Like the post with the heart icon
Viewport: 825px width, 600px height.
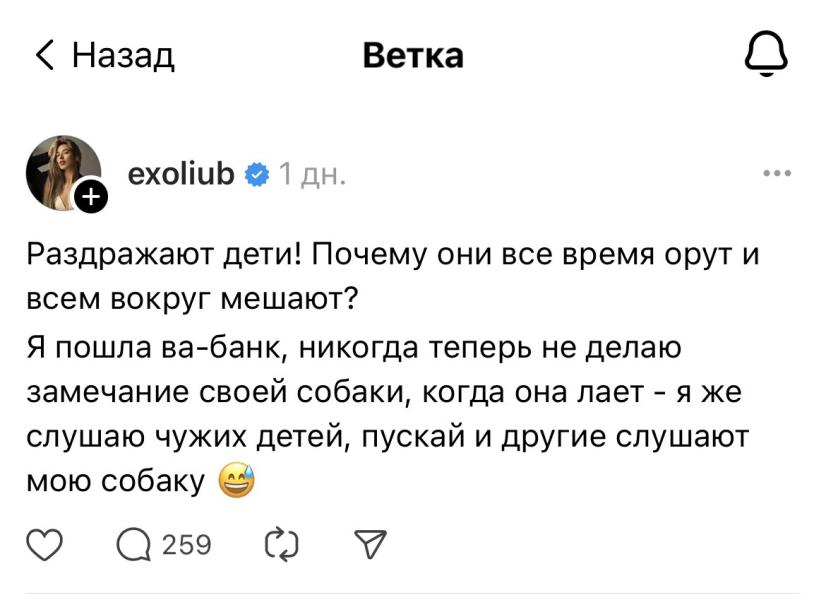45,545
